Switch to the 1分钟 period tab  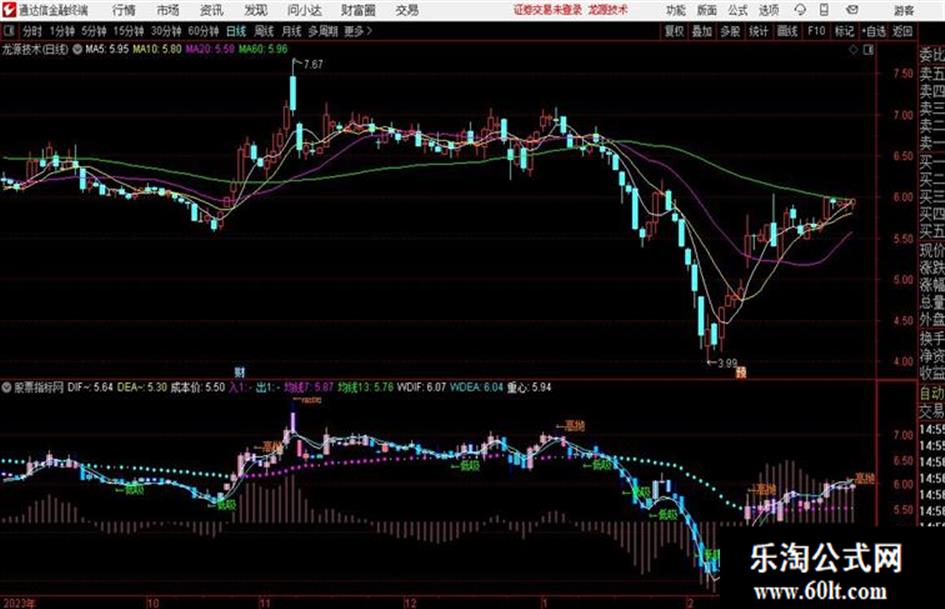[x=61, y=31]
